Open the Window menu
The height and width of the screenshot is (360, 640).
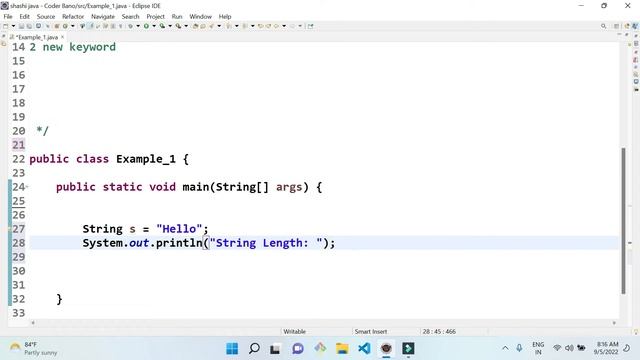(x=200, y=17)
